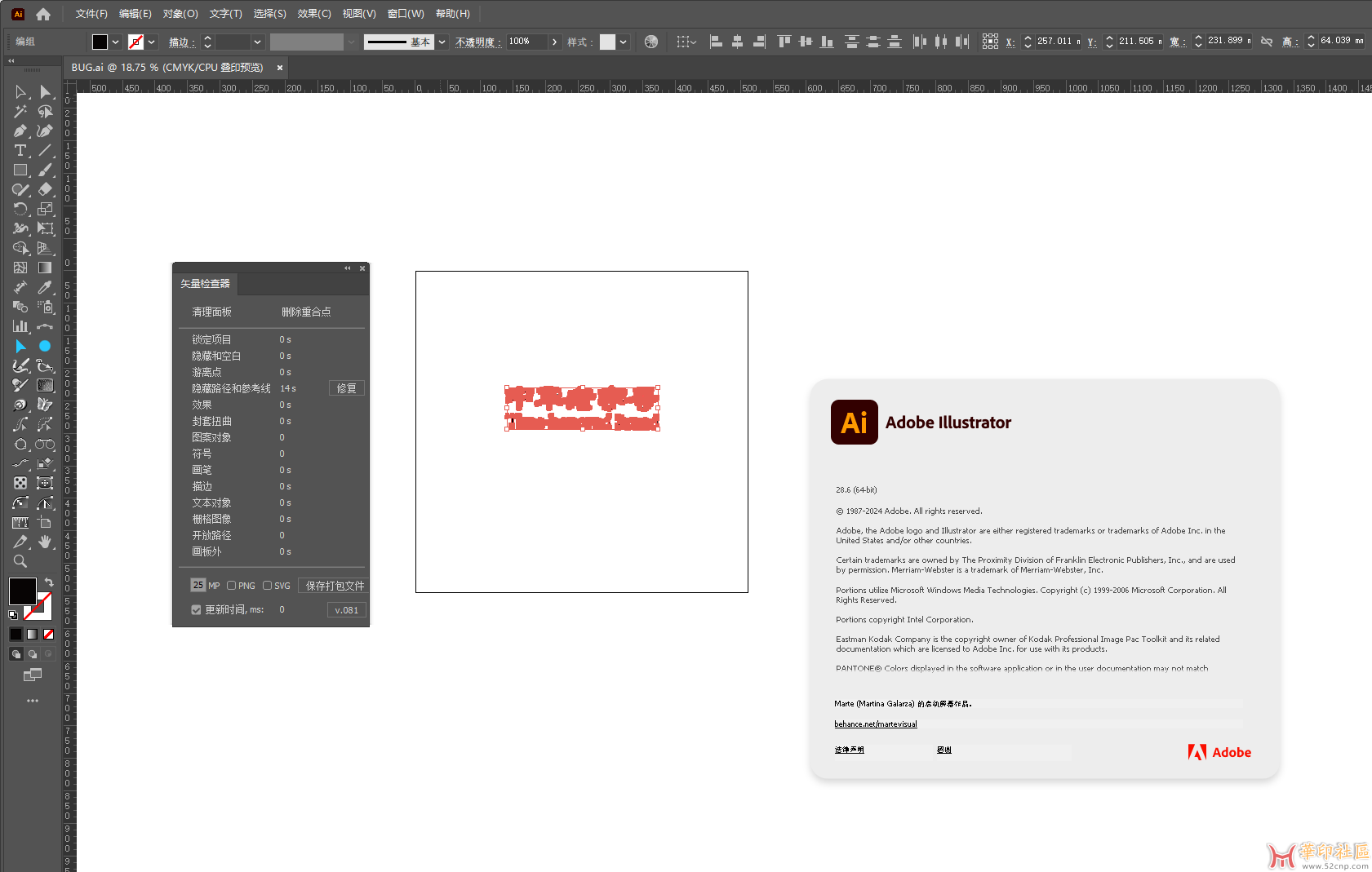The width and height of the screenshot is (1372, 872).
Task: Open 效果(C) menu
Action: [314, 14]
